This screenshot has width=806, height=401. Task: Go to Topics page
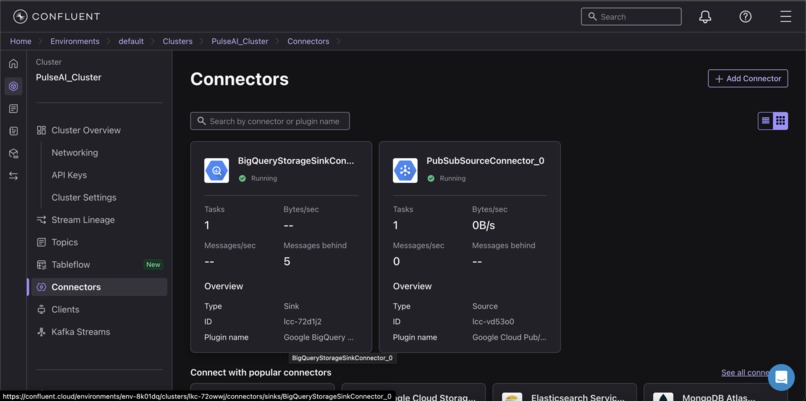(x=65, y=242)
